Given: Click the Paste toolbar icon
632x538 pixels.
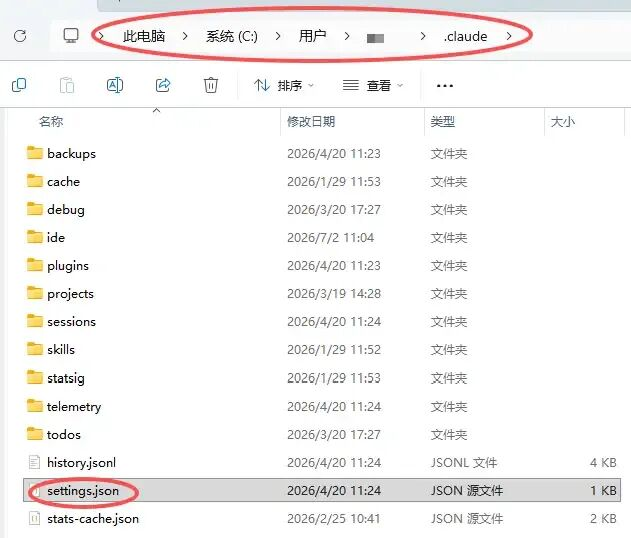Looking at the screenshot, I should (x=67, y=85).
